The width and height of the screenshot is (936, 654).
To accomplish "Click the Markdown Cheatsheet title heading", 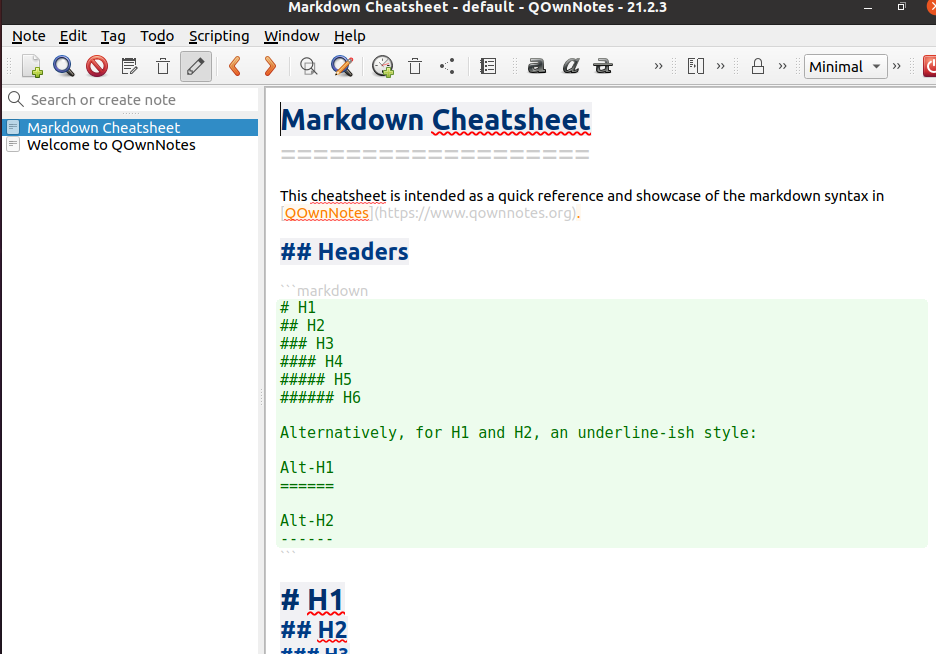I will (x=436, y=120).
